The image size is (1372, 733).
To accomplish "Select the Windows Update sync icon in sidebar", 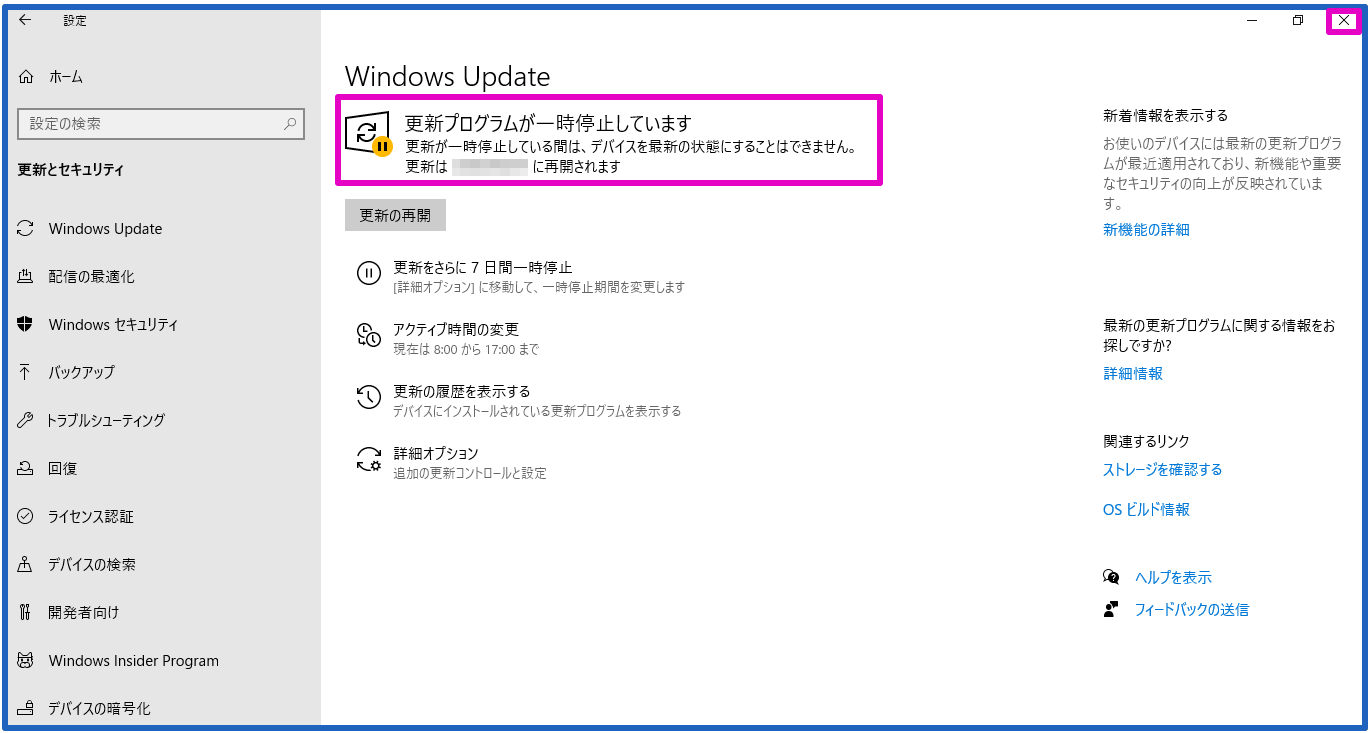I will coord(26,228).
